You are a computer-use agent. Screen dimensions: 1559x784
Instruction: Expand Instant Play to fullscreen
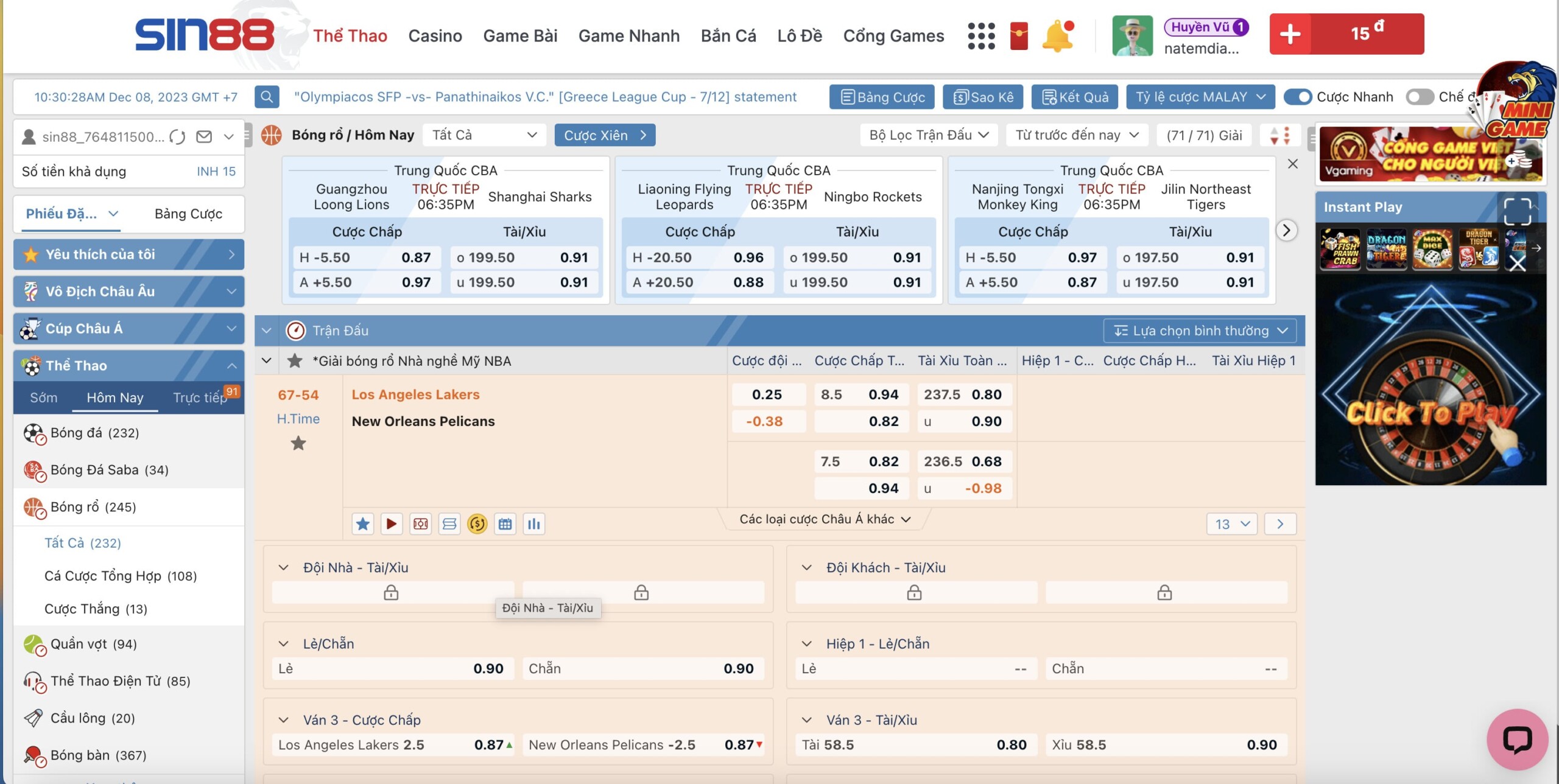click(x=1517, y=211)
